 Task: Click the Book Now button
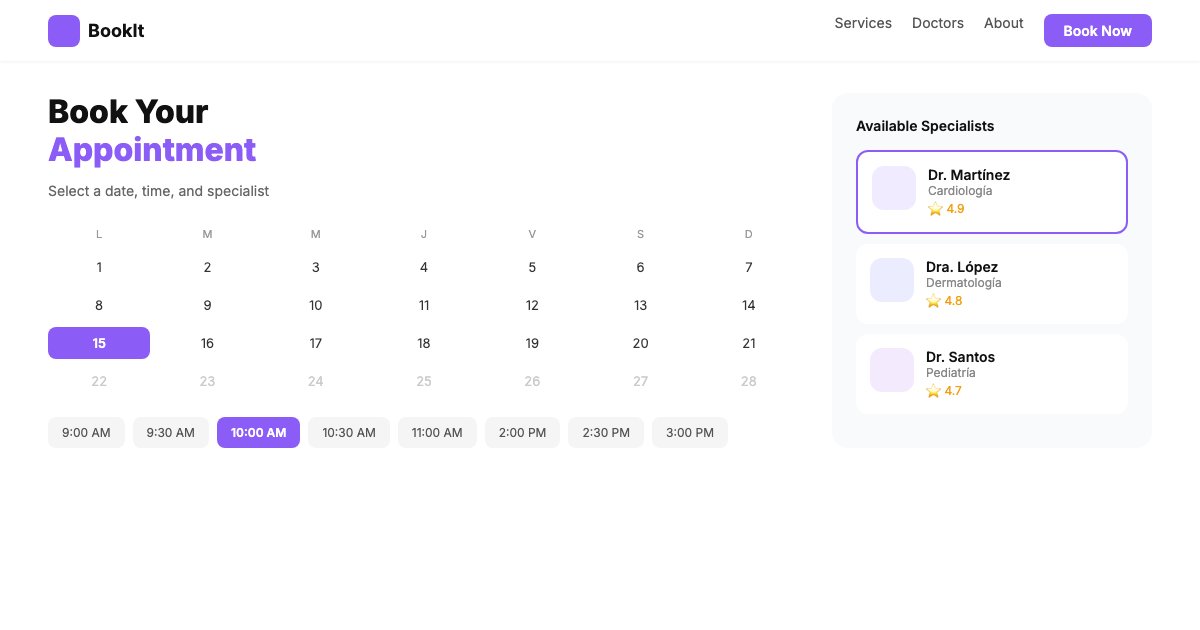(1097, 30)
